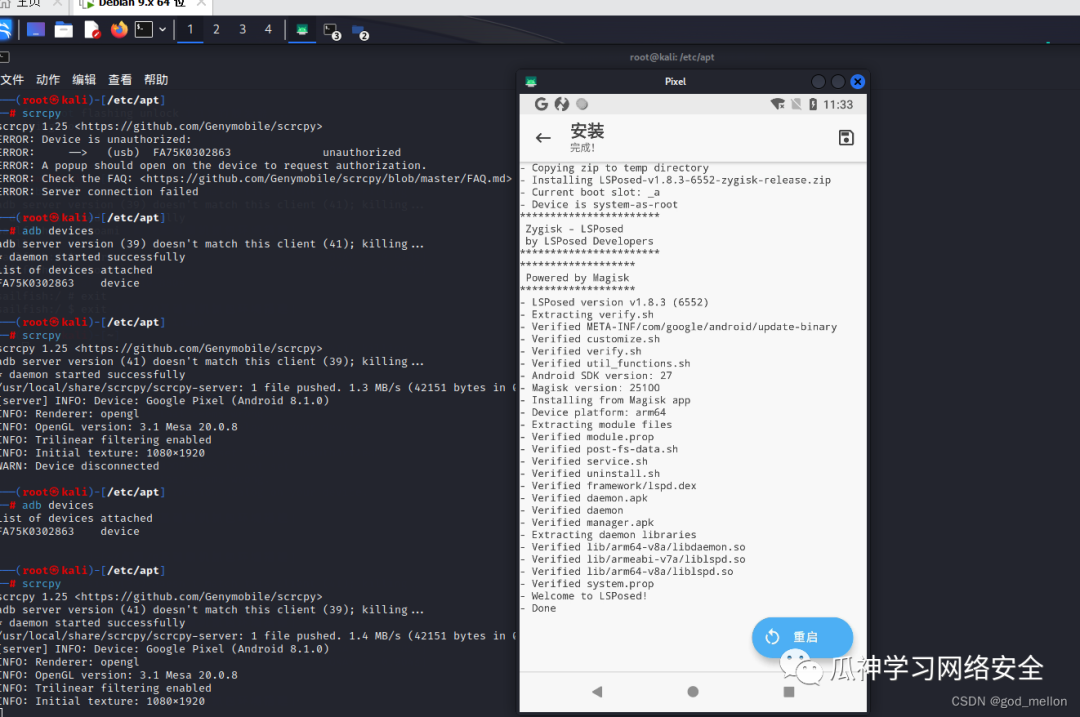Click the Debian 9.x 64 位 VM tab

pos(141,6)
